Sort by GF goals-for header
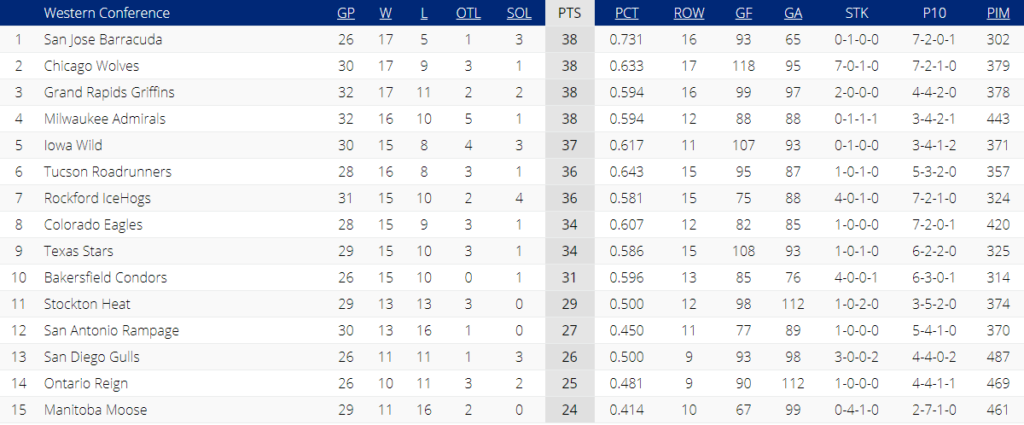This screenshot has width=1024, height=425. (743, 13)
